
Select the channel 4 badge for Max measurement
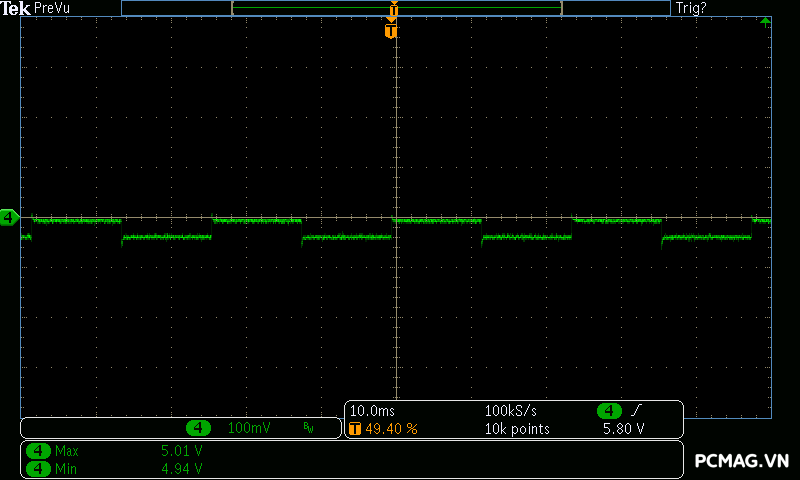(x=39, y=451)
